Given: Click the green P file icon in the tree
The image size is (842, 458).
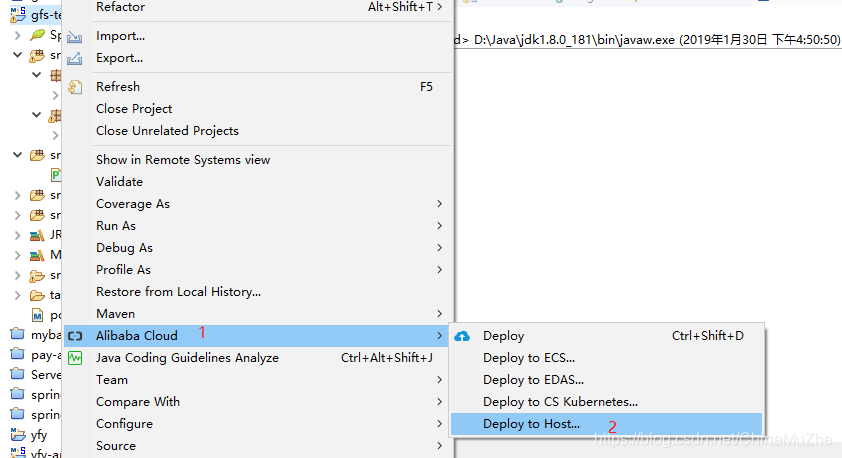Looking at the screenshot, I should coord(56,175).
